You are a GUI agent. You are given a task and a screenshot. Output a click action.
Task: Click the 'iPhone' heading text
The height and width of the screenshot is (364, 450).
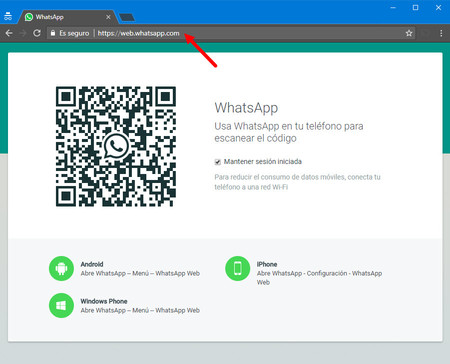pyautogui.click(x=267, y=264)
